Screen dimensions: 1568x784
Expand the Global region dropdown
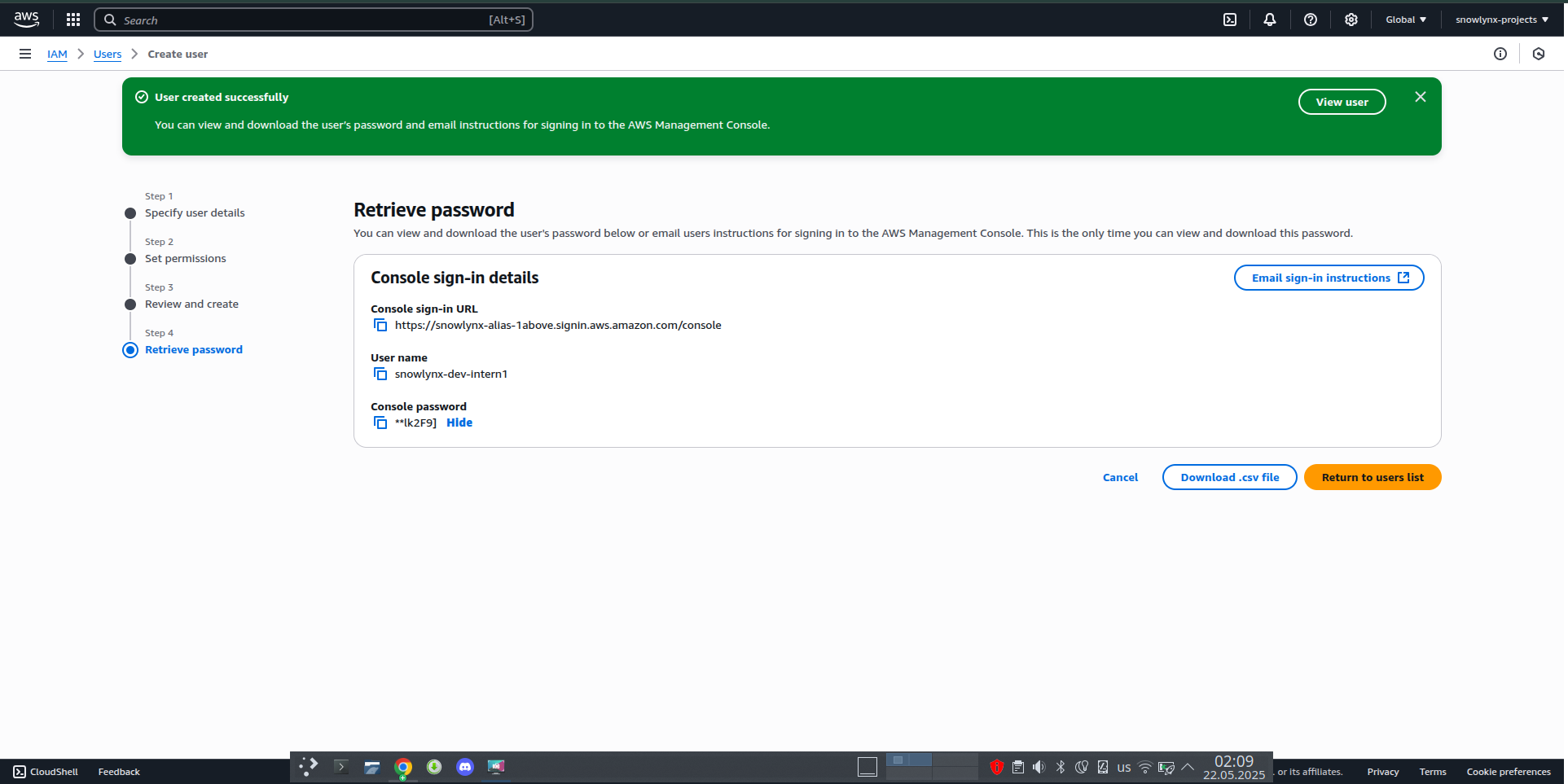point(1405,20)
